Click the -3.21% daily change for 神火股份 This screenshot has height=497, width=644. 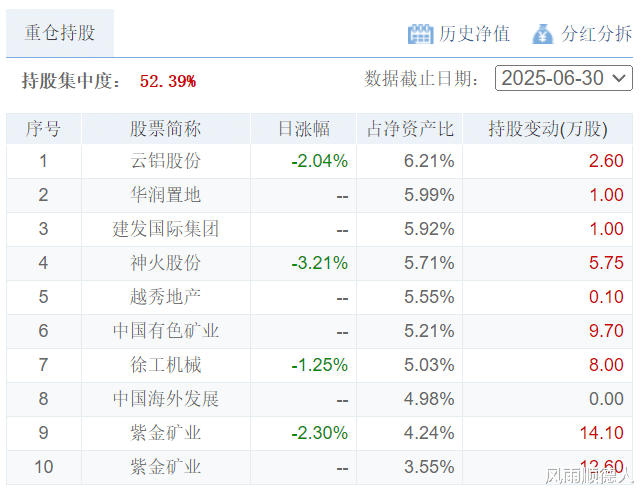[x=320, y=263]
